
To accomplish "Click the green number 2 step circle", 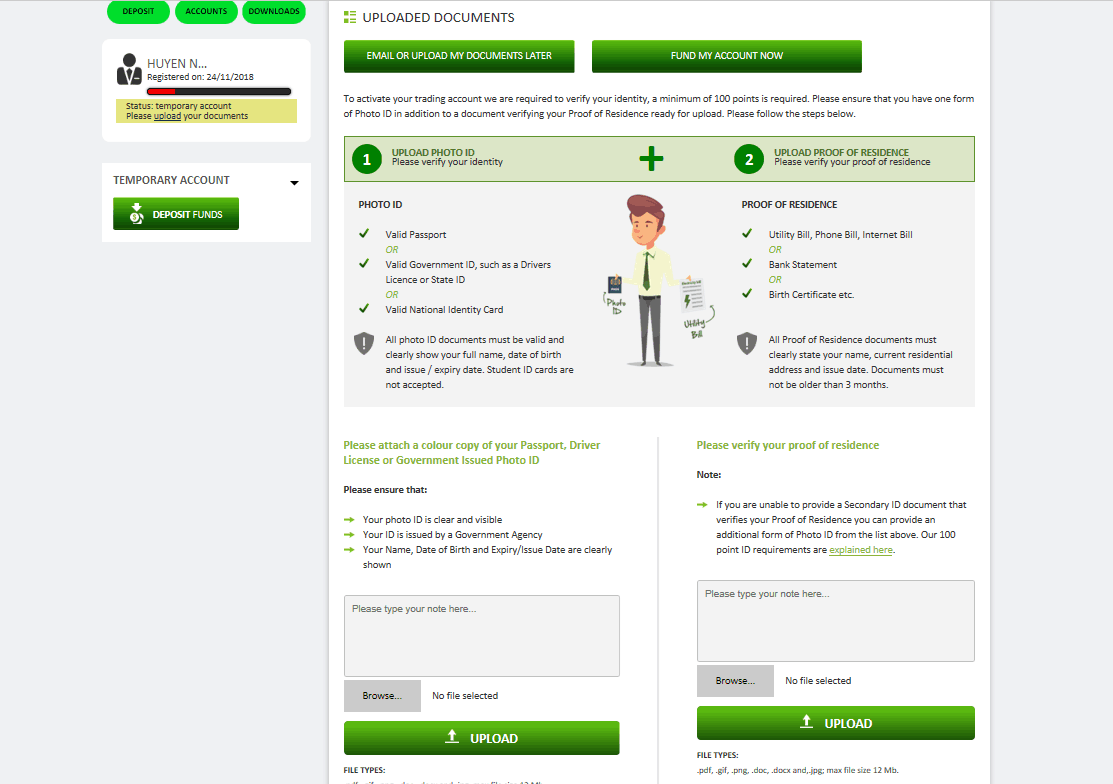I will tap(749, 158).
